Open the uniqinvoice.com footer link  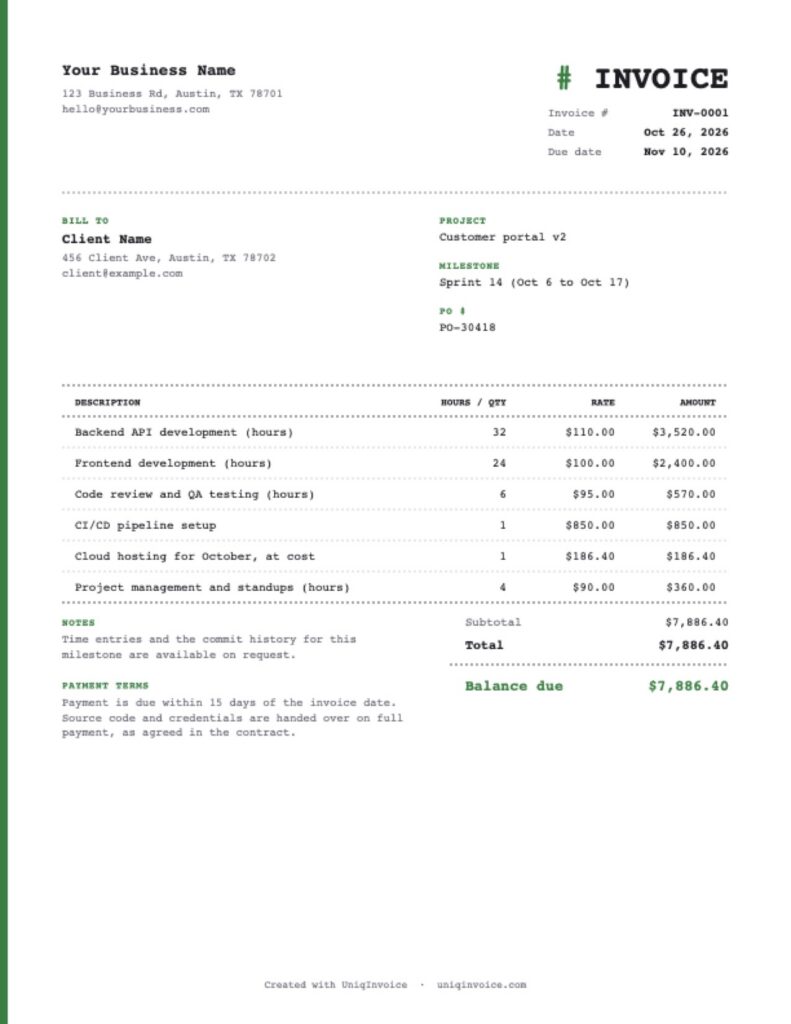[481, 985]
